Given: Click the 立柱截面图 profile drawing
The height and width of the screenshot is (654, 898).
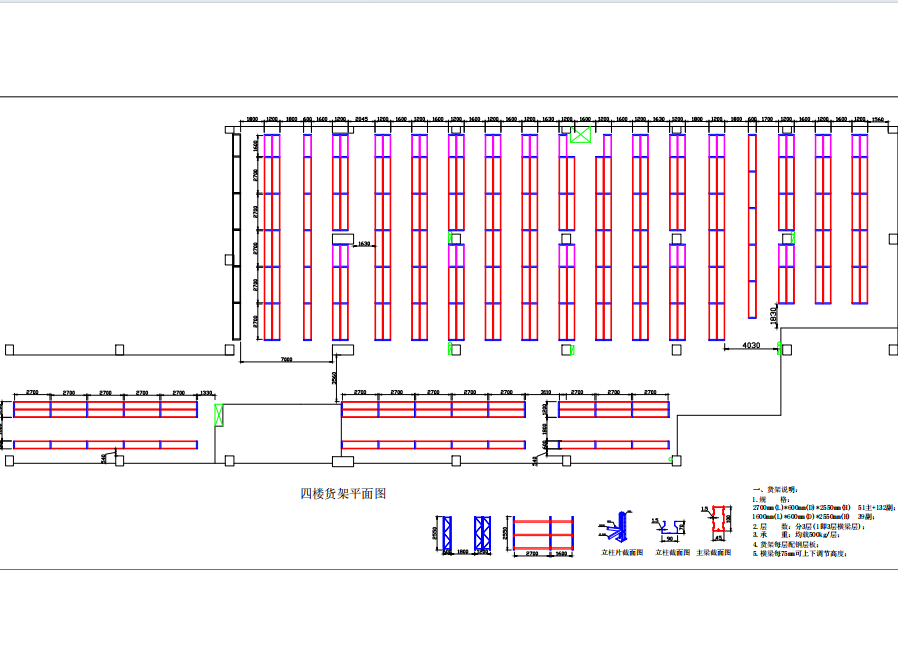Looking at the screenshot, I should pyautogui.click(x=671, y=526).
